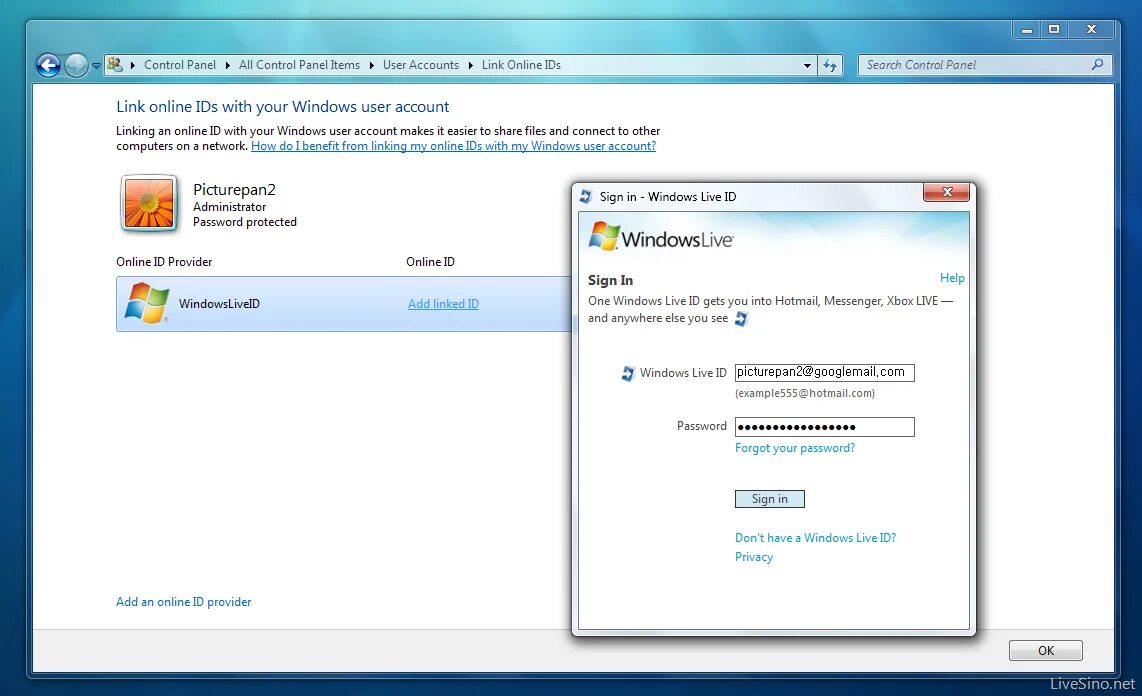Viewport: 1142px width, 696px height.
Task: Minimize the Control Panel window
Action: coord(1027,30)
